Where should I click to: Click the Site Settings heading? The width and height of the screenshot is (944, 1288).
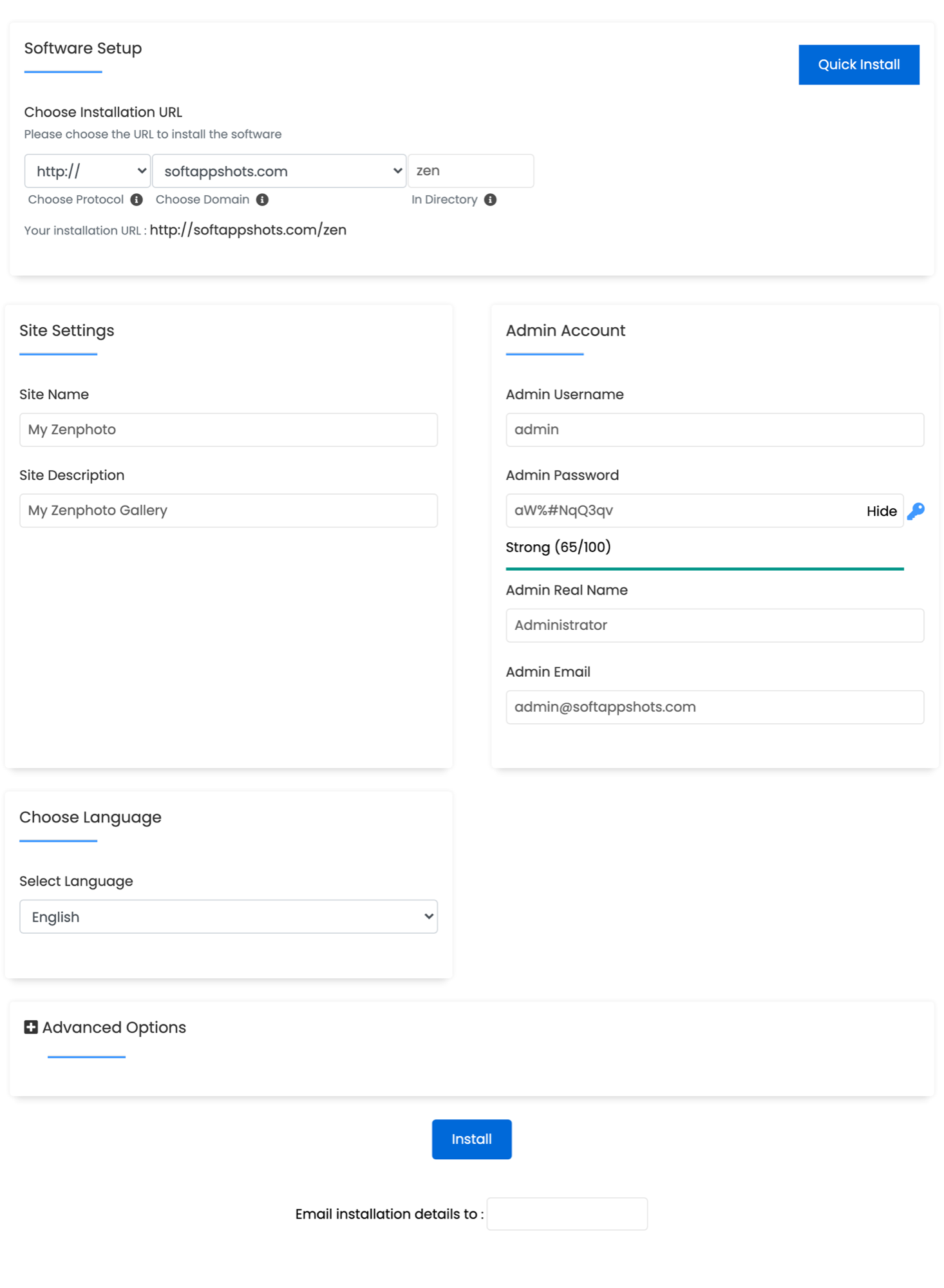click(67, 330)
